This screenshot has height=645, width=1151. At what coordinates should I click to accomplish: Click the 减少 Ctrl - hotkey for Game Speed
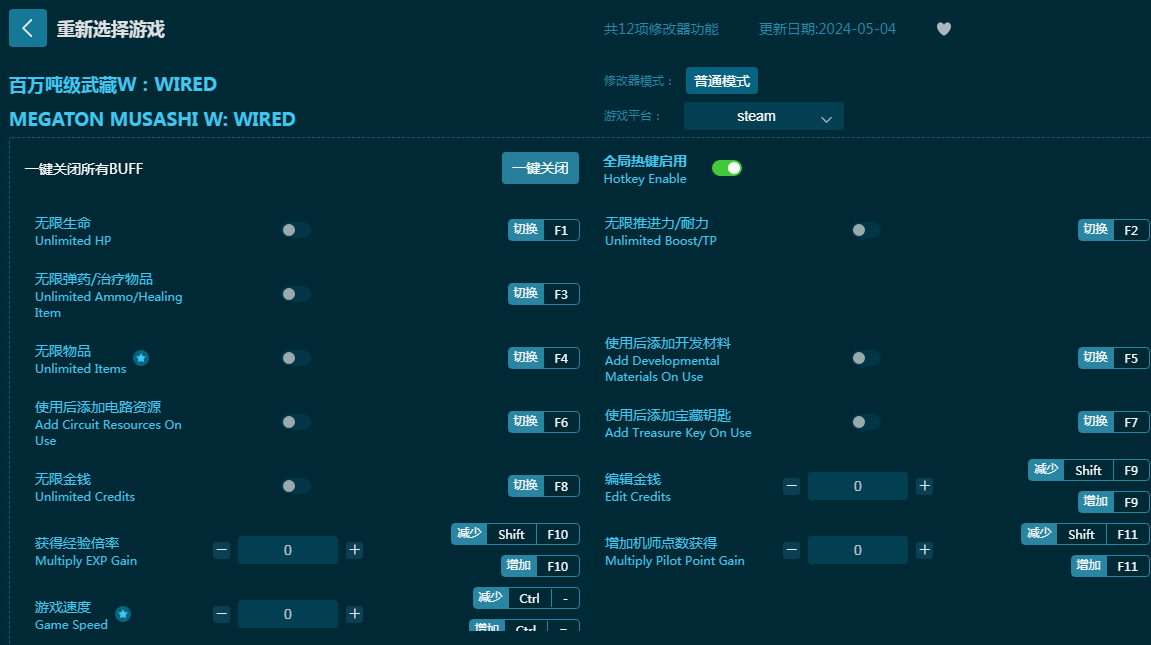tap(526, 598)
